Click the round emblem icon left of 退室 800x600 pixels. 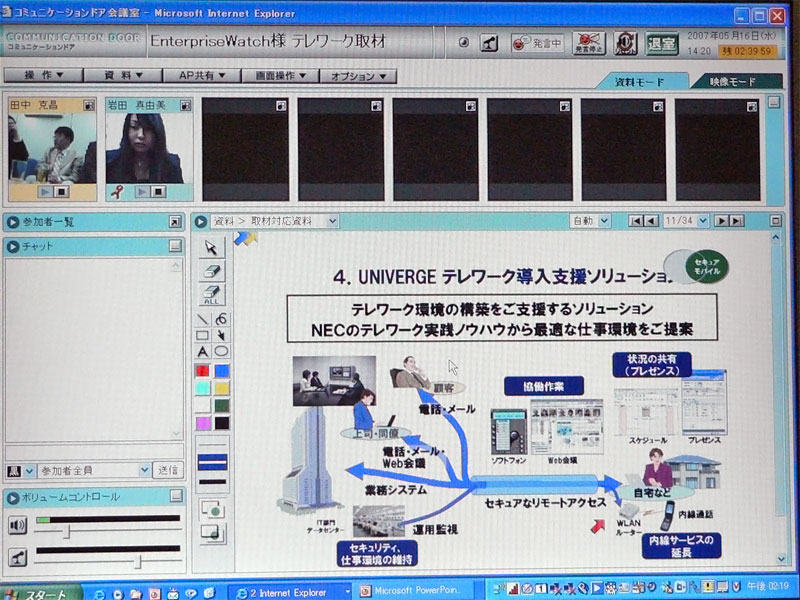click(625, 43)
